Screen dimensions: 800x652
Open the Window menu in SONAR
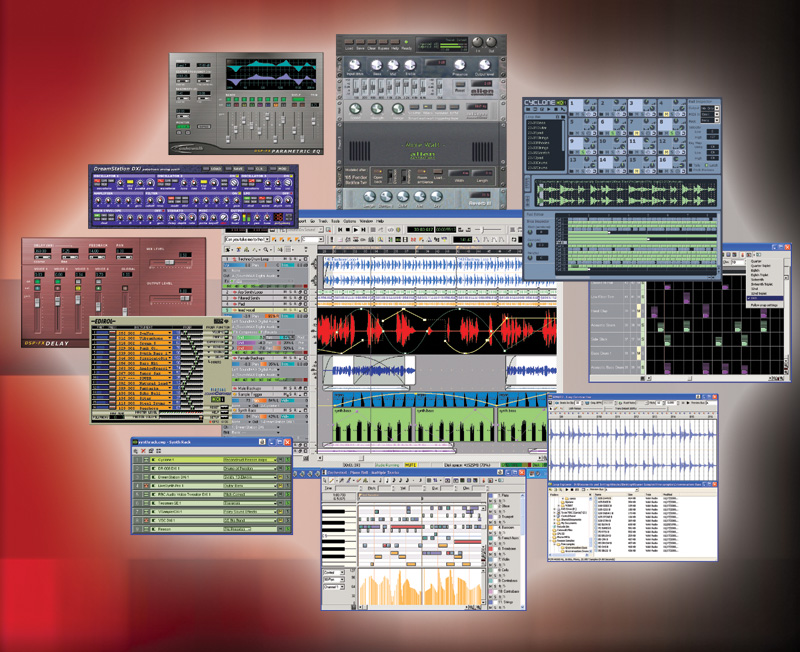pos(366,221)
